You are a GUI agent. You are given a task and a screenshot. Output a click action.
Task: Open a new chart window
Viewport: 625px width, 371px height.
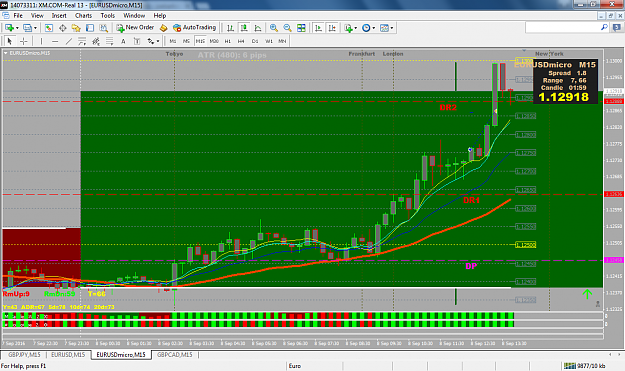point(9,28)
